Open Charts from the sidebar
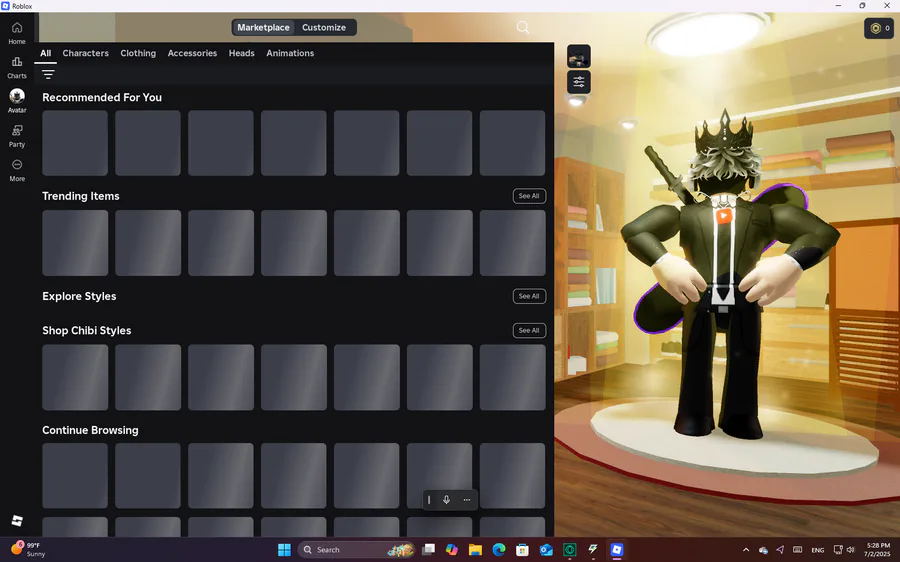The width and height of the screenshot is (900, 562). [17, 68]
